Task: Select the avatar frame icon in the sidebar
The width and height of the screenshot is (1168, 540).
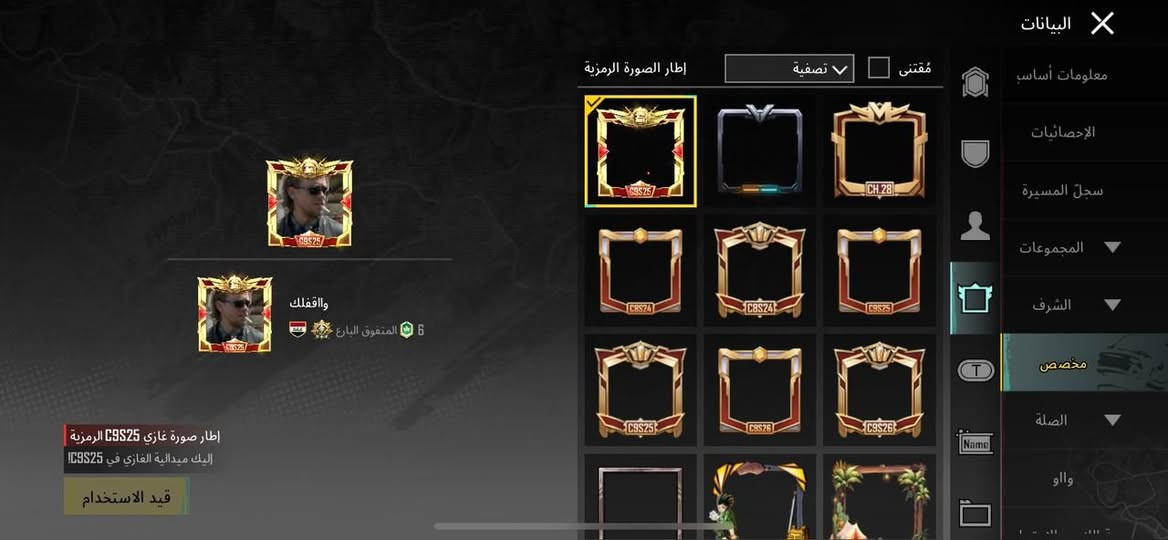Action: pyautogui.click(x=975, y=297)
